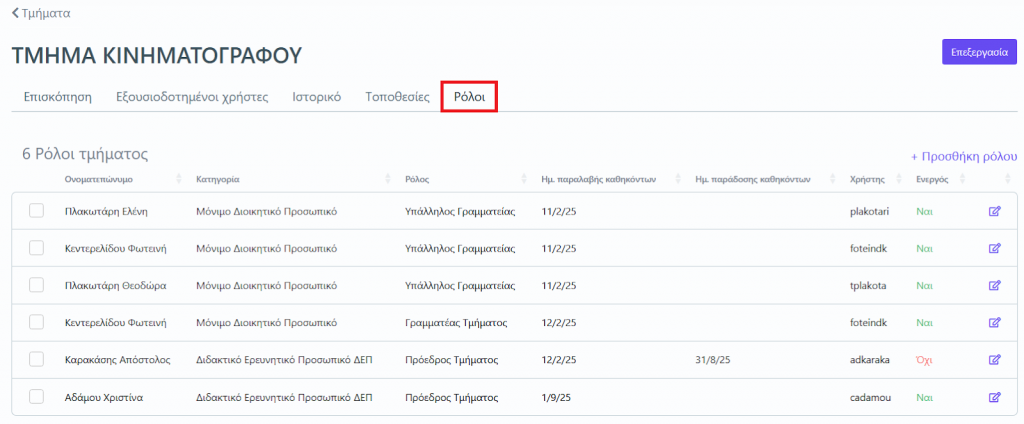Edit the Γραμματέας Τμήματος role entry
Viewport: 1024px width, 424px height.
(994, 323)
